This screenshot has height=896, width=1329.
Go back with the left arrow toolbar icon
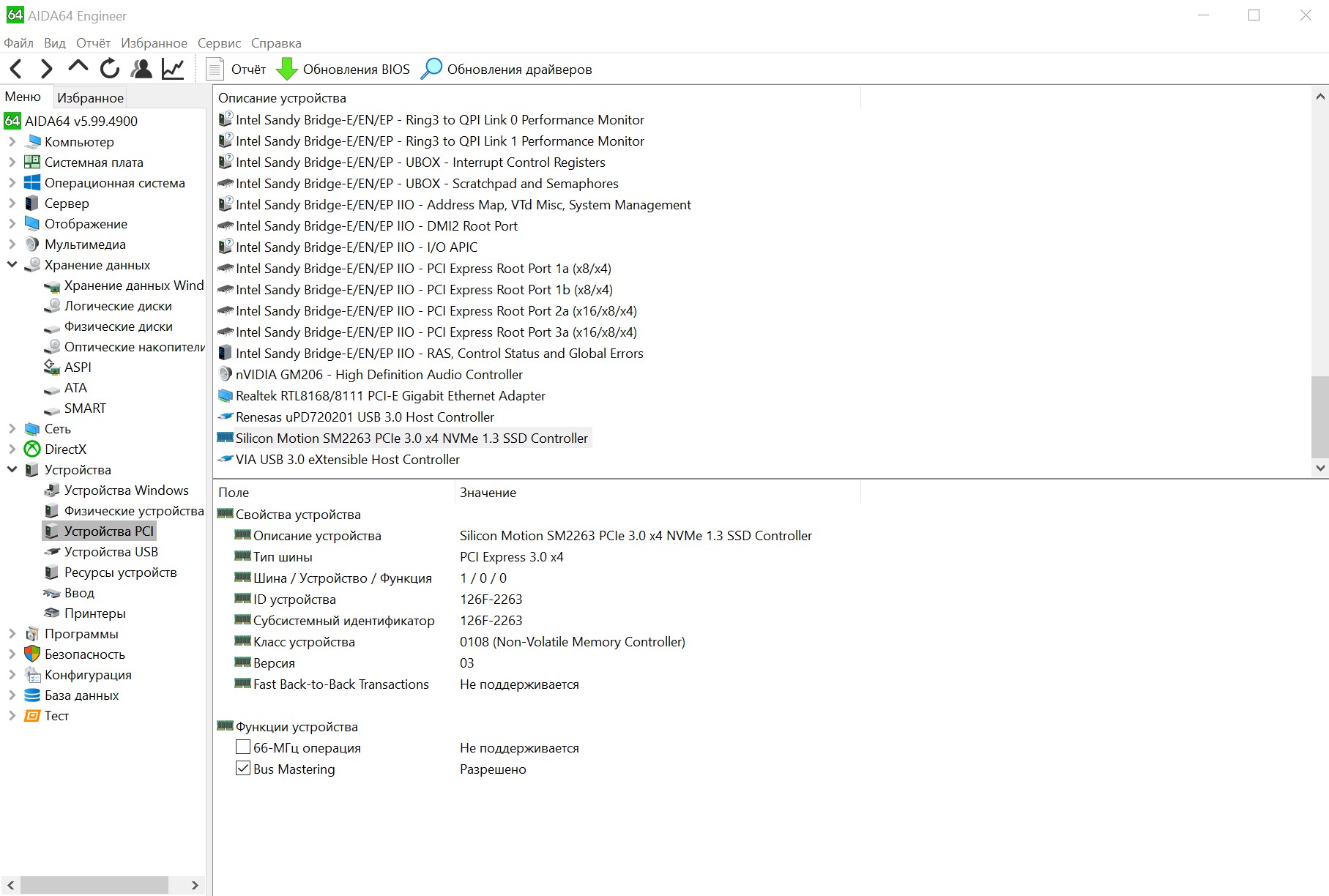click(16, 69)
